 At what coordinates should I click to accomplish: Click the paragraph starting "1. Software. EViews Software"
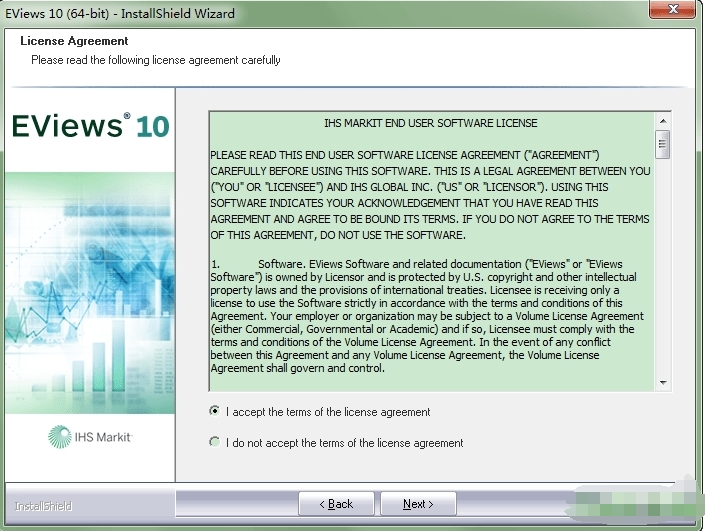(x=427, y=316)
